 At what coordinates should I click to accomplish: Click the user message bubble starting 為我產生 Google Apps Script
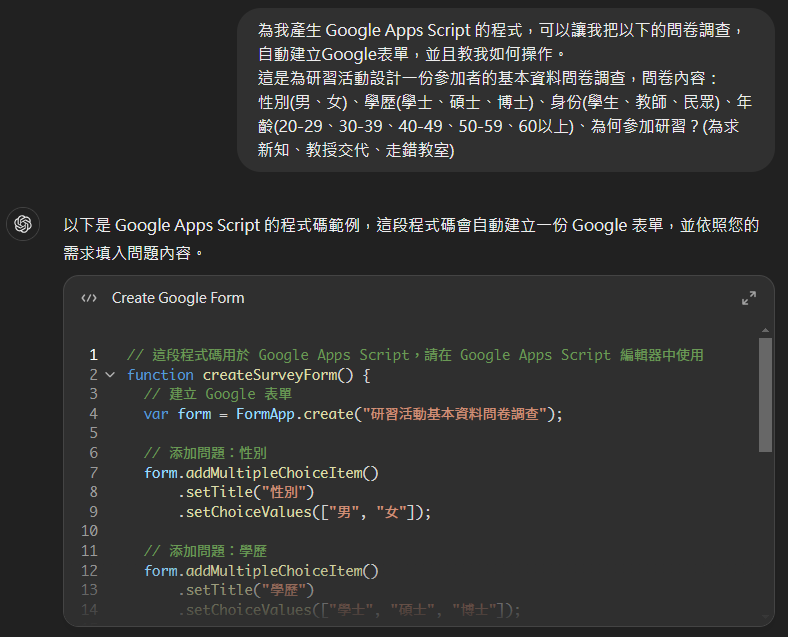pyautogui.click(x=506, y=90)
